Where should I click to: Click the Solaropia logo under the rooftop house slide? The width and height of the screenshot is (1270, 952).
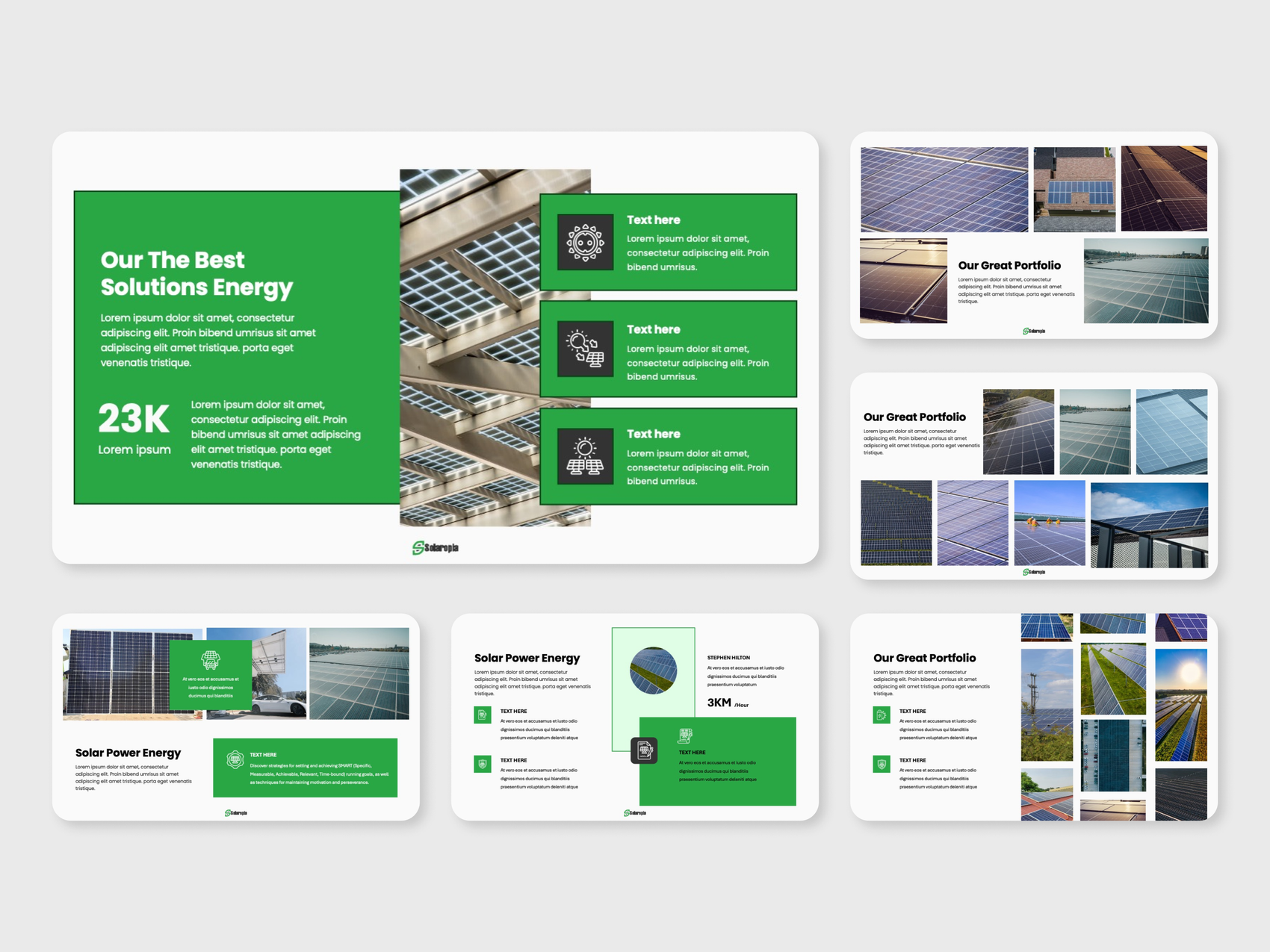(1034, 331)
